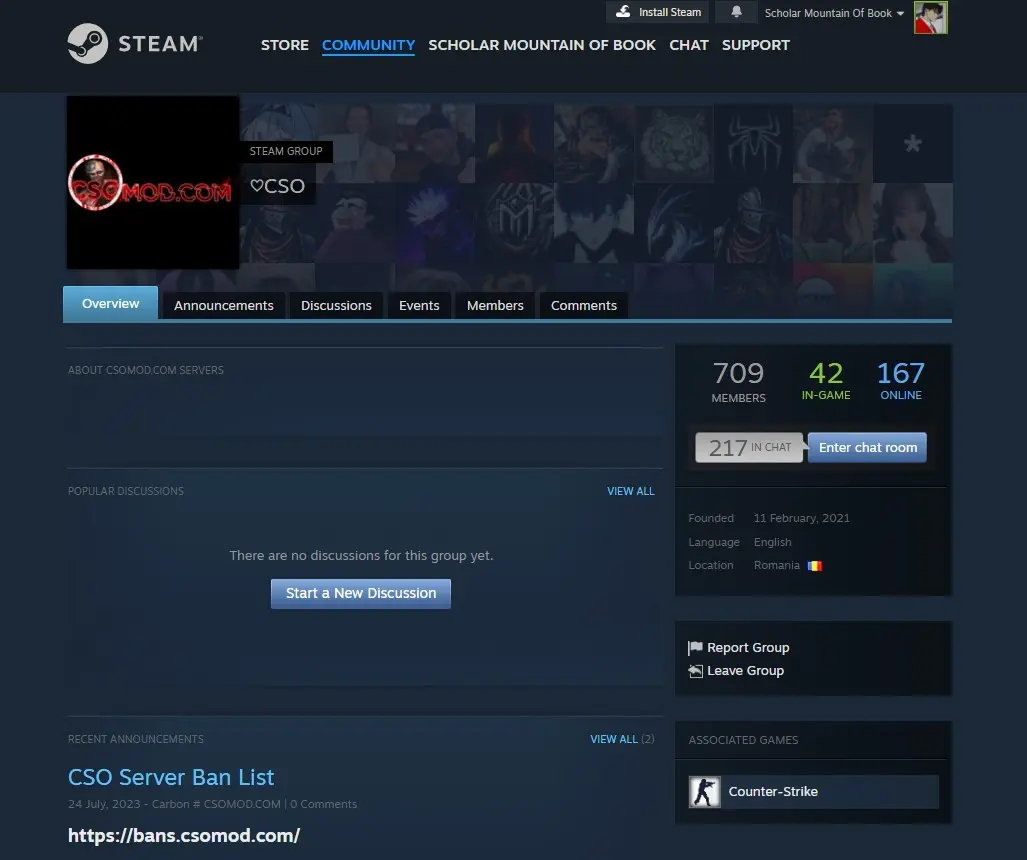Viewport: 1027px width, 860px height.
Task: Open the notifications bell icon
Action: pyautogui.click(x=736, y=12)
